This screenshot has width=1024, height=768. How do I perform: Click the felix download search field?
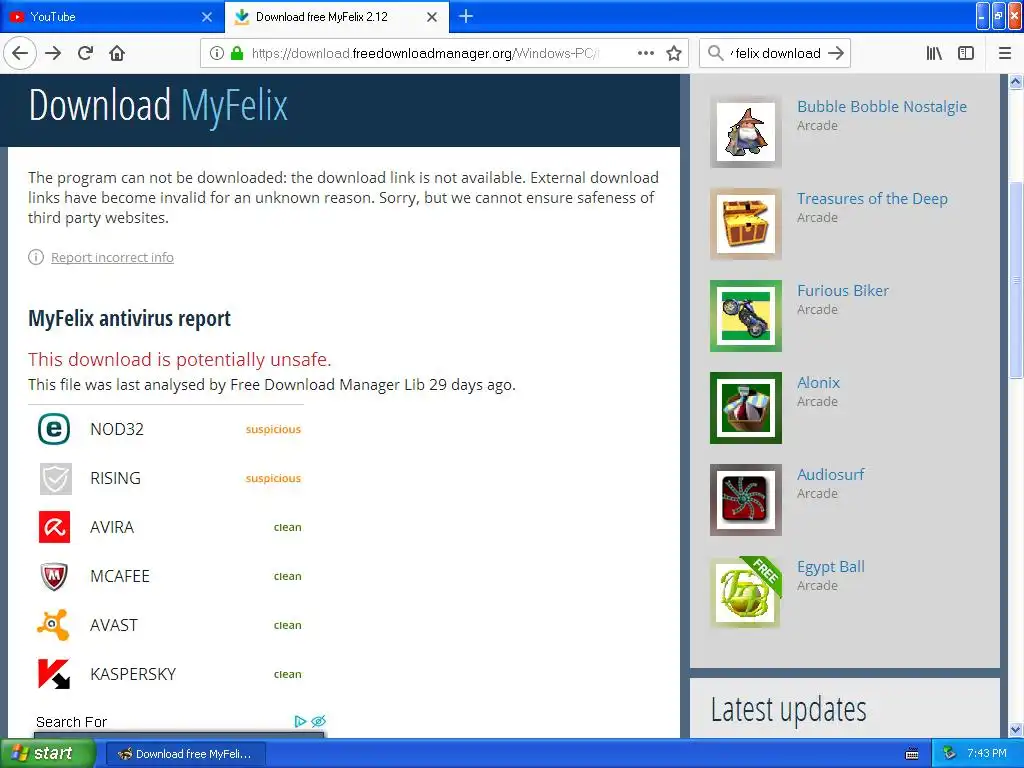[775, 53]
